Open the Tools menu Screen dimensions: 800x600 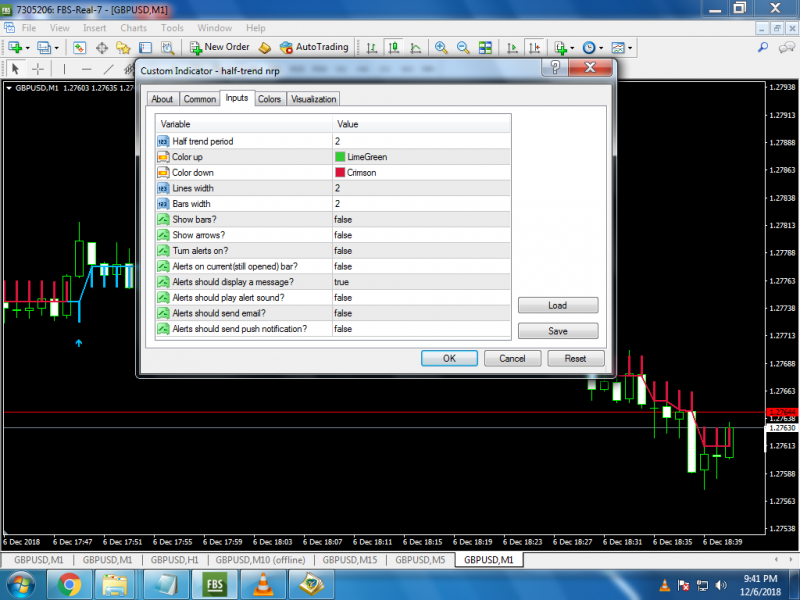(172, 28)
